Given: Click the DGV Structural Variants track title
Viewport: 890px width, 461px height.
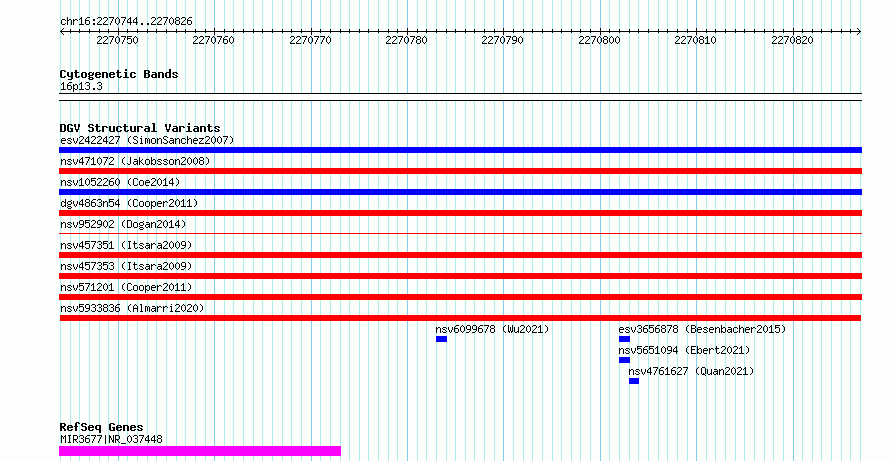Looking at the screenshot, I should click(x=140, y=128).
